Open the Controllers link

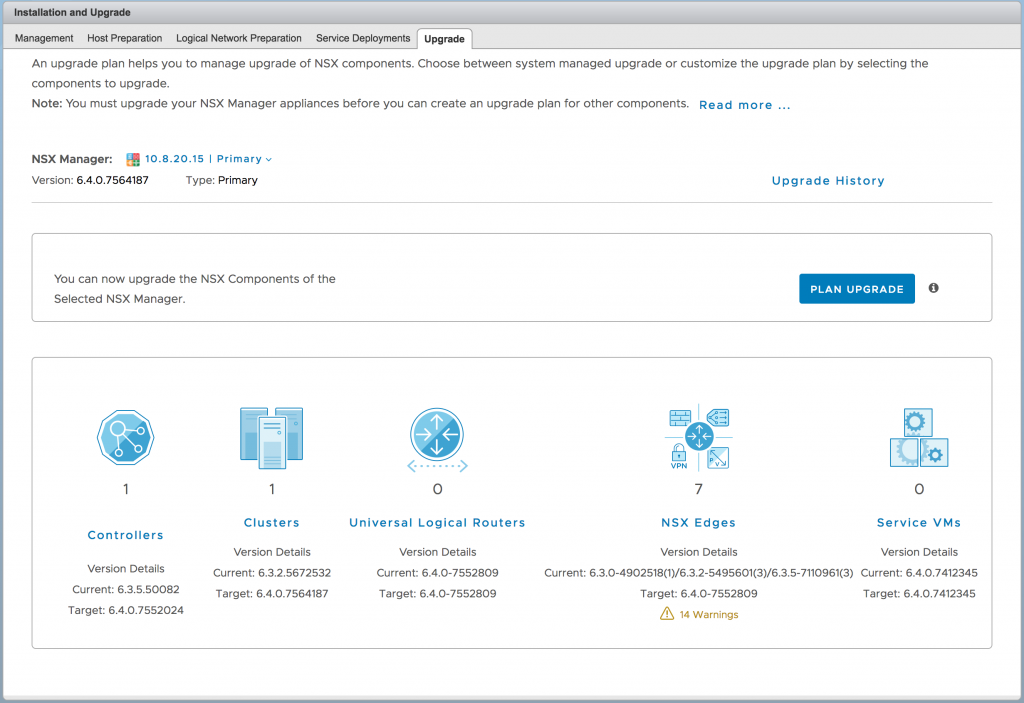[125, 535]
